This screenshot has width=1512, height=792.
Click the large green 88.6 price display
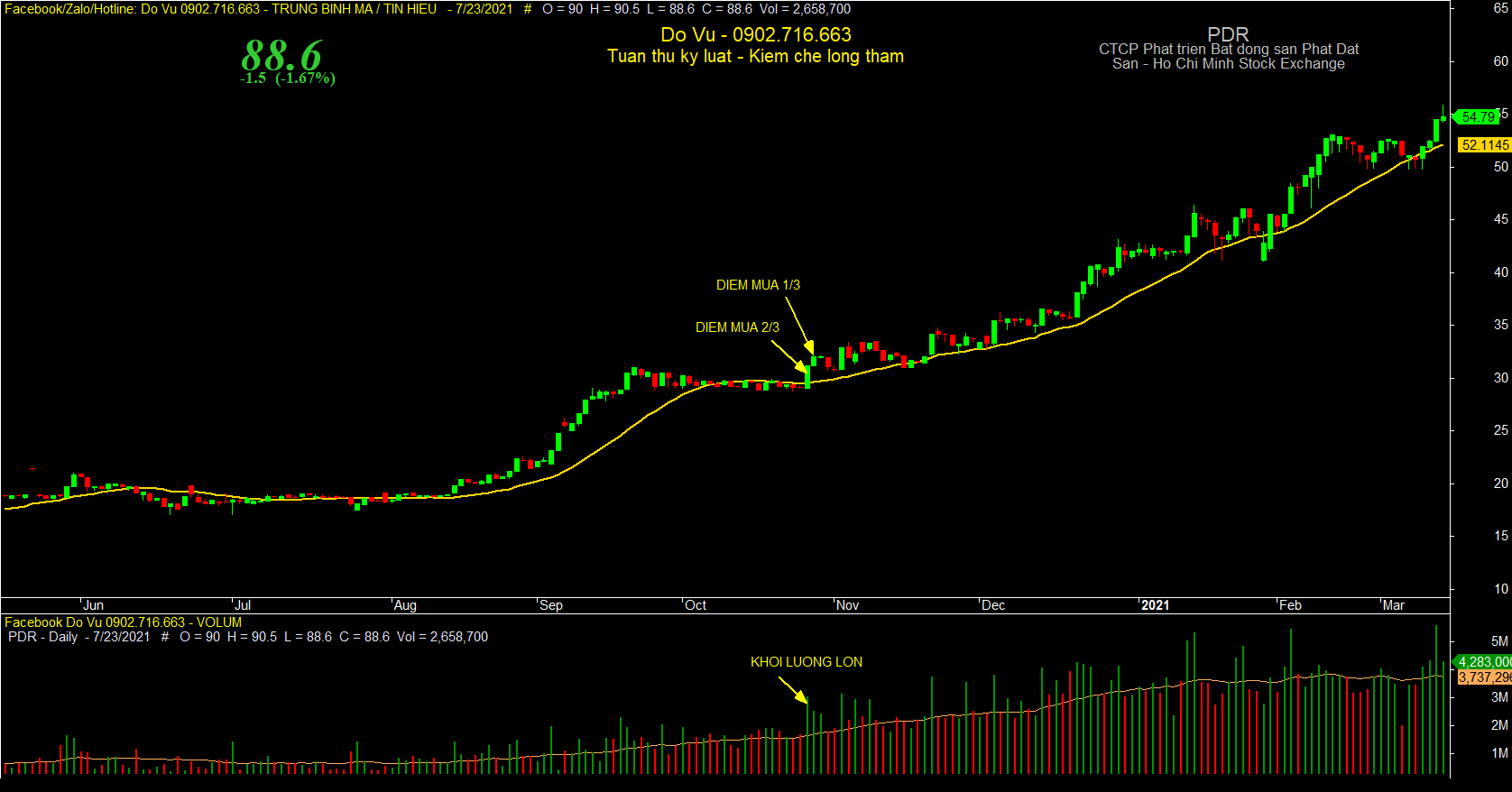pos(281,55)
